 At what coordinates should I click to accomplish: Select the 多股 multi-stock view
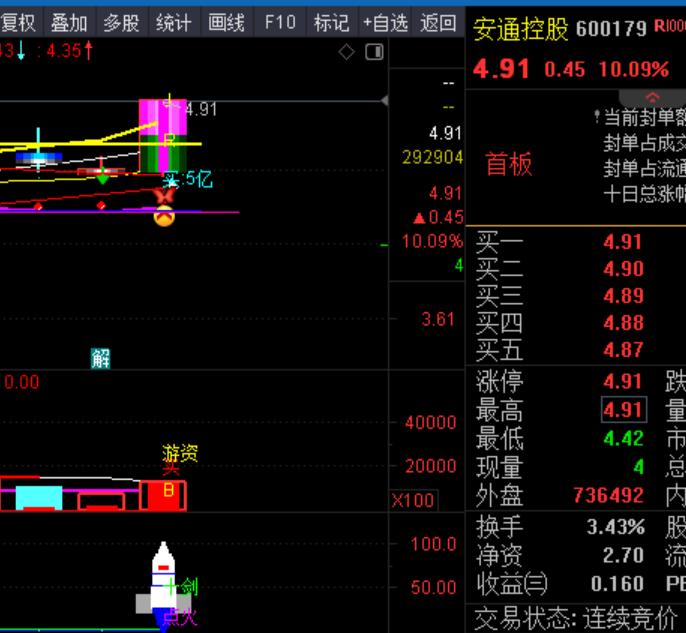122,22
